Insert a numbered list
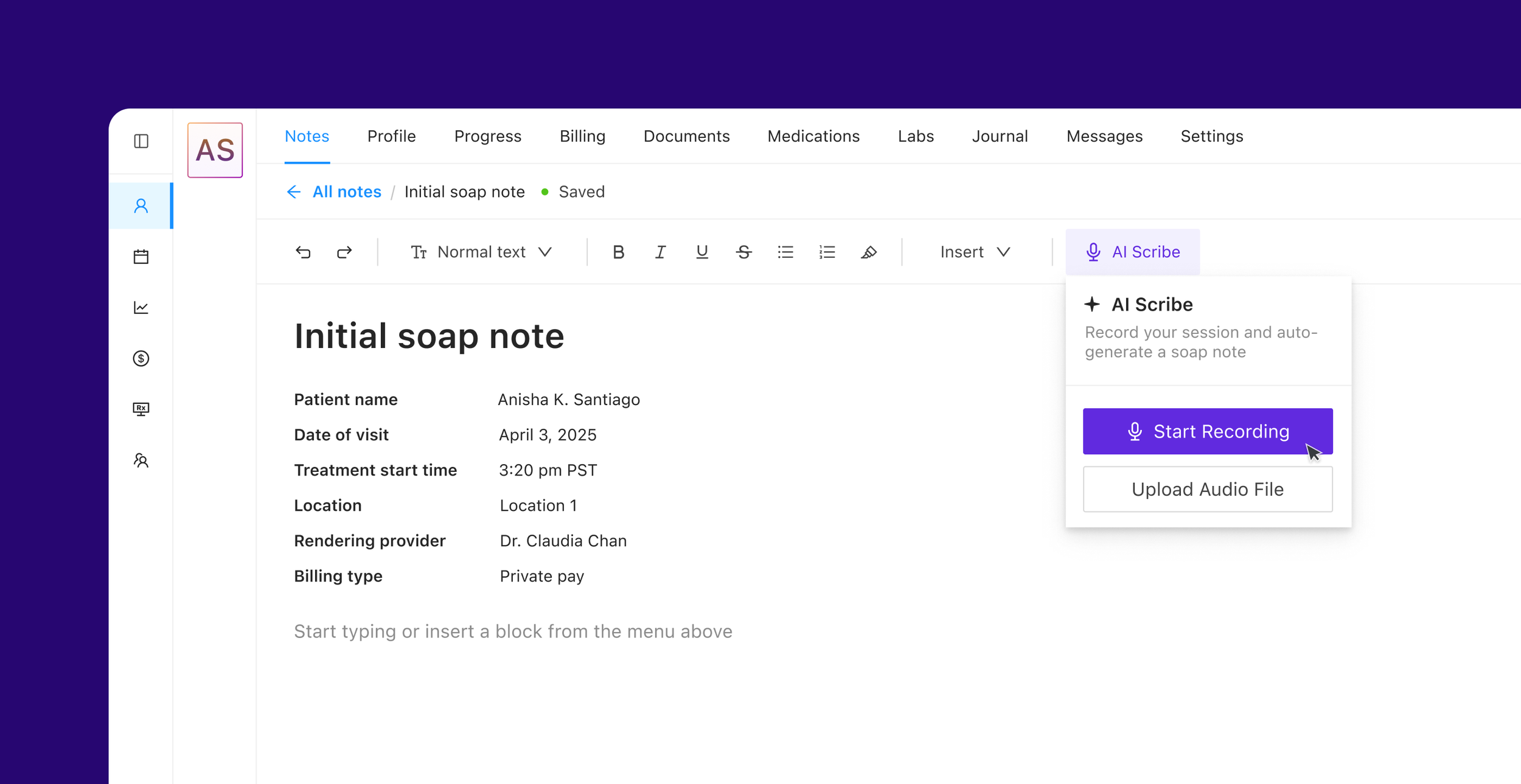Image resolution: width=1521 pixels, height=784 pixels. tap(827, 252)
